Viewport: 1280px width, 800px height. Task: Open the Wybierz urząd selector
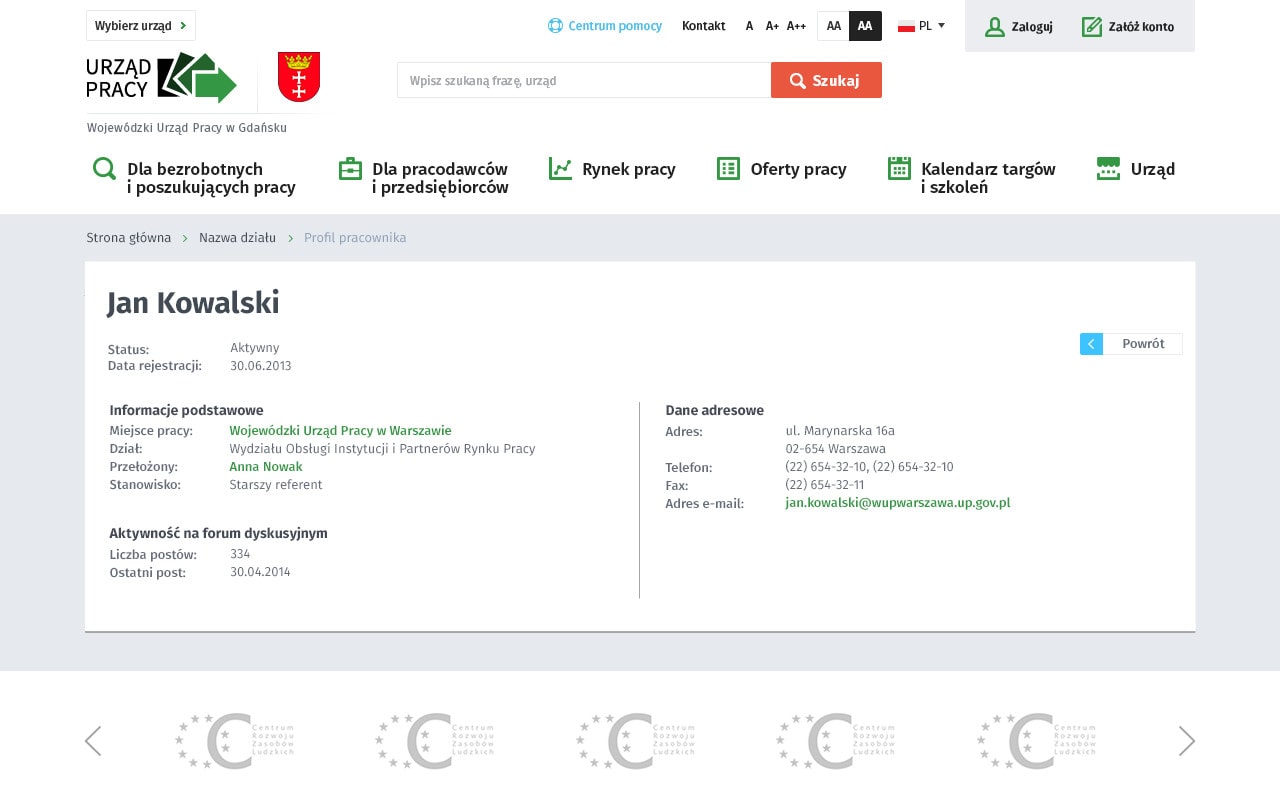141,26
